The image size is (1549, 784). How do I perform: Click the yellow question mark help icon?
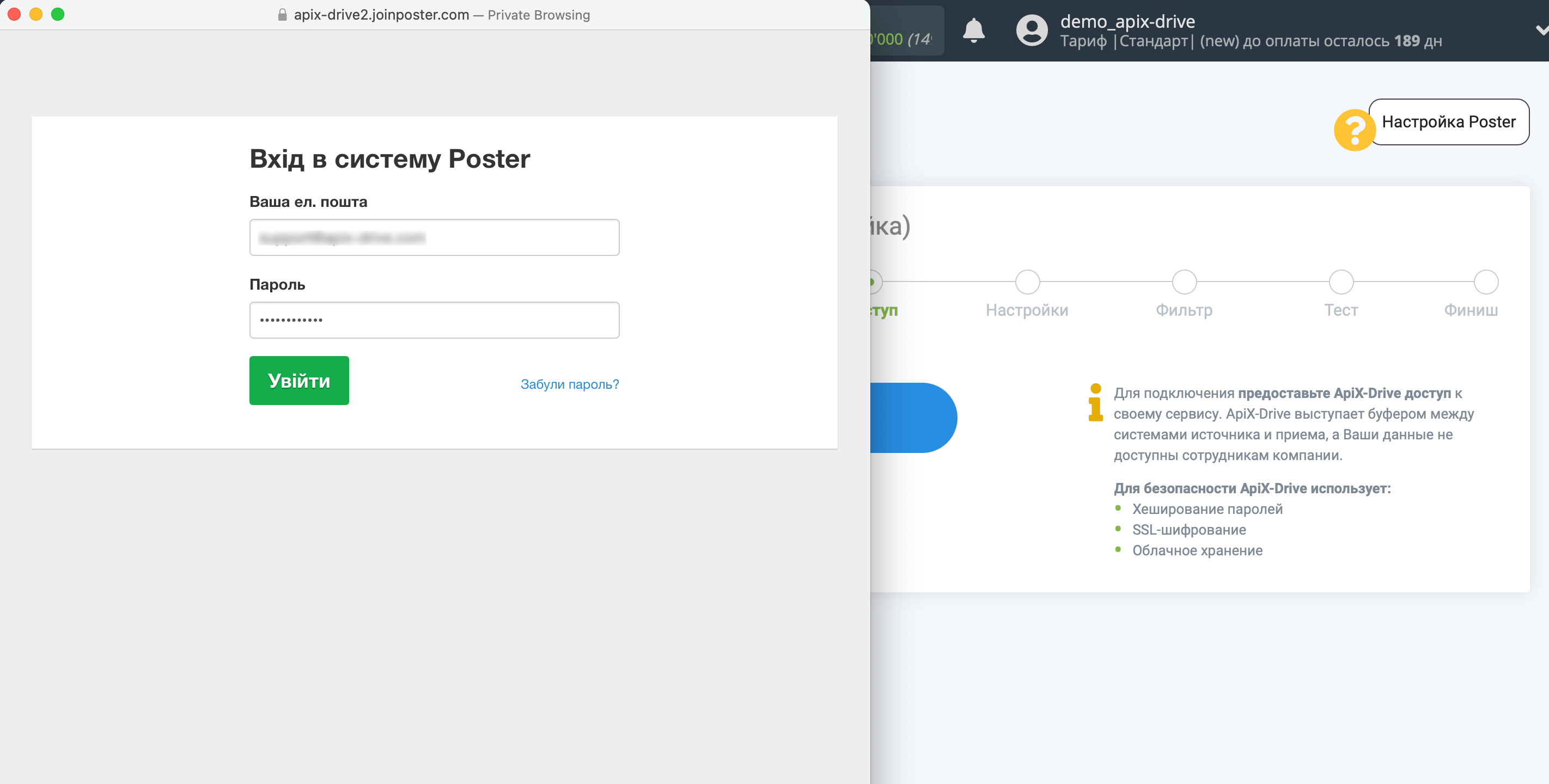1353,130
